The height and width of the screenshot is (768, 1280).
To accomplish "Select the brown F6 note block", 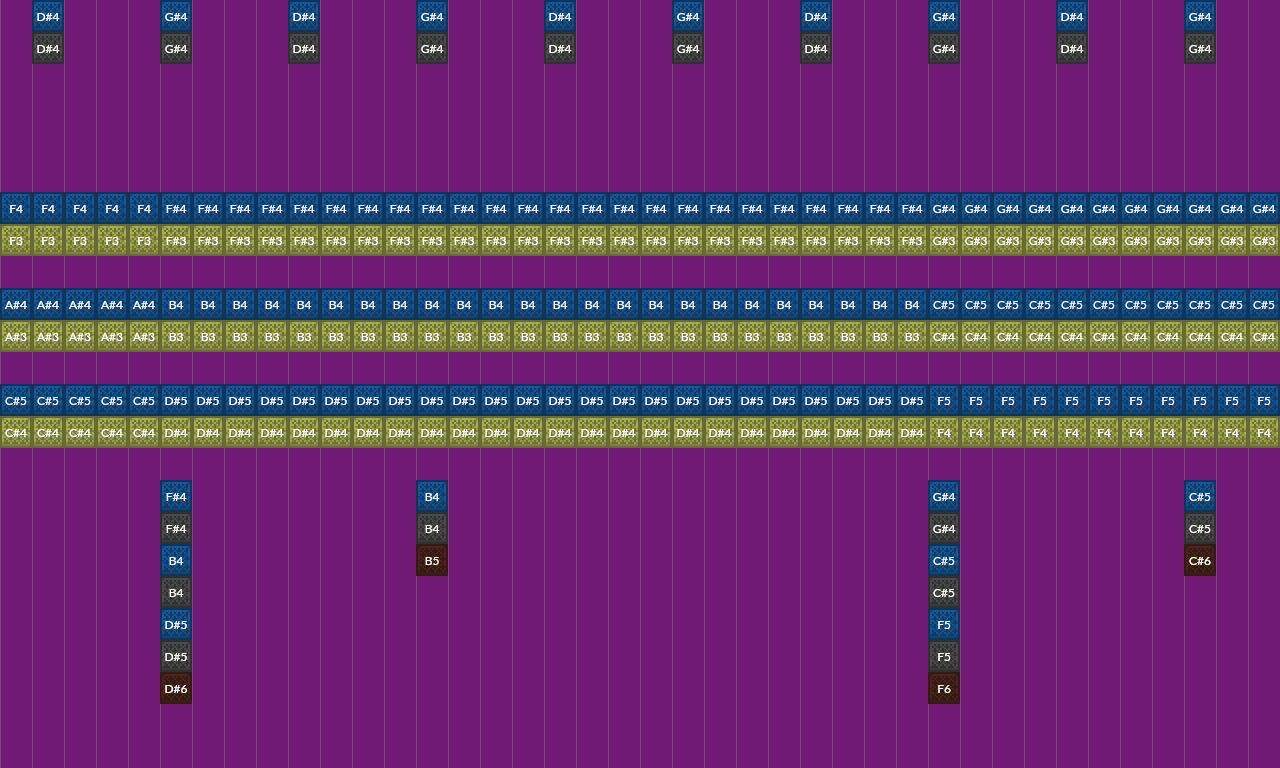I will (944, 688).
